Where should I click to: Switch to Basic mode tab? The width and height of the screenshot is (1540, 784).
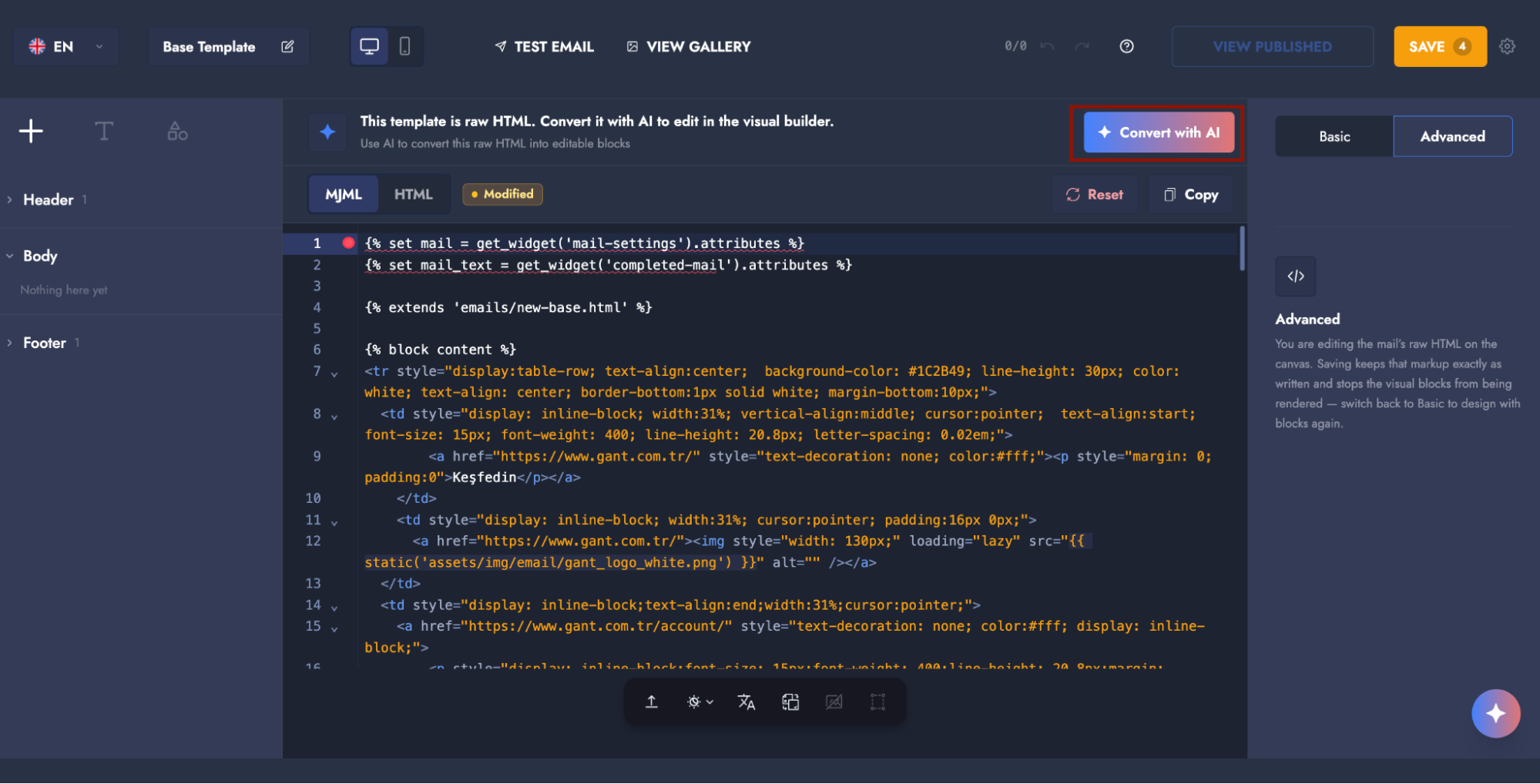(x=1334, y=136)
